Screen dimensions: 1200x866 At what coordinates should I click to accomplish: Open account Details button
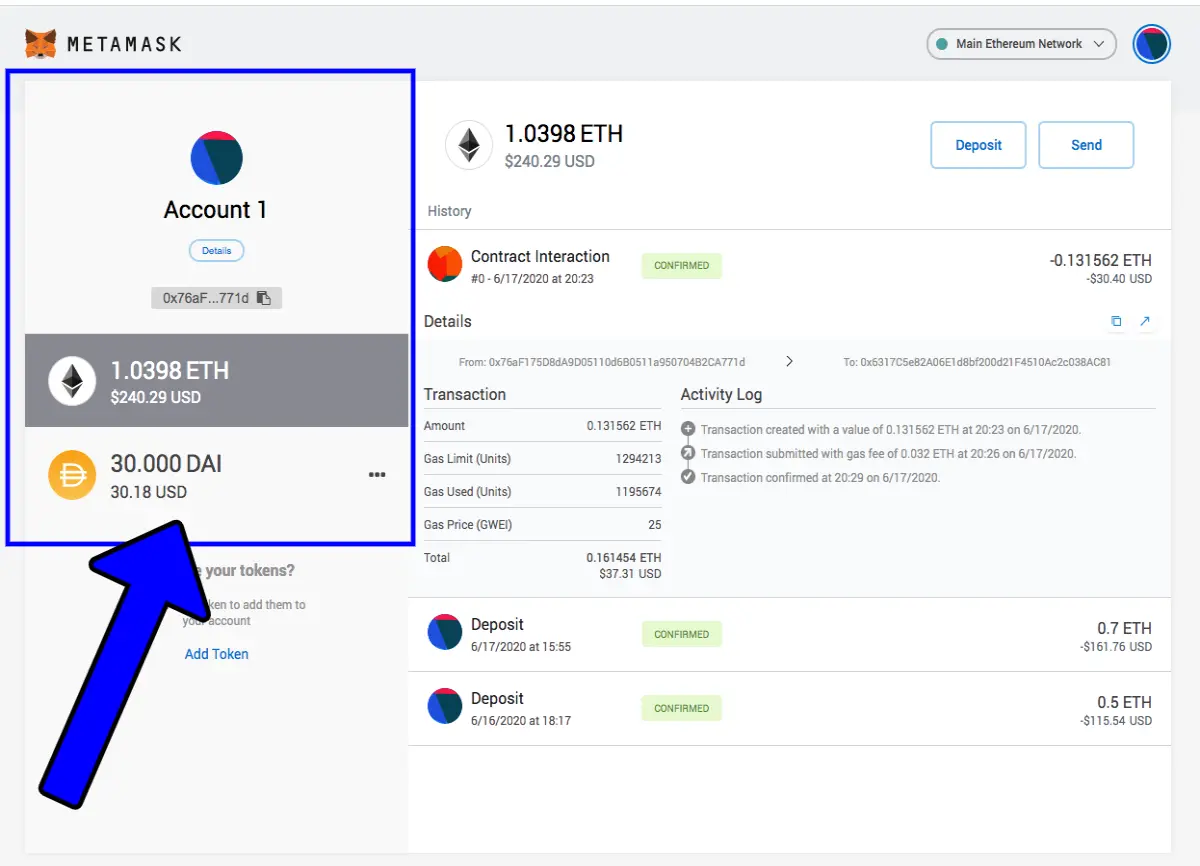(x=217, y=251)
